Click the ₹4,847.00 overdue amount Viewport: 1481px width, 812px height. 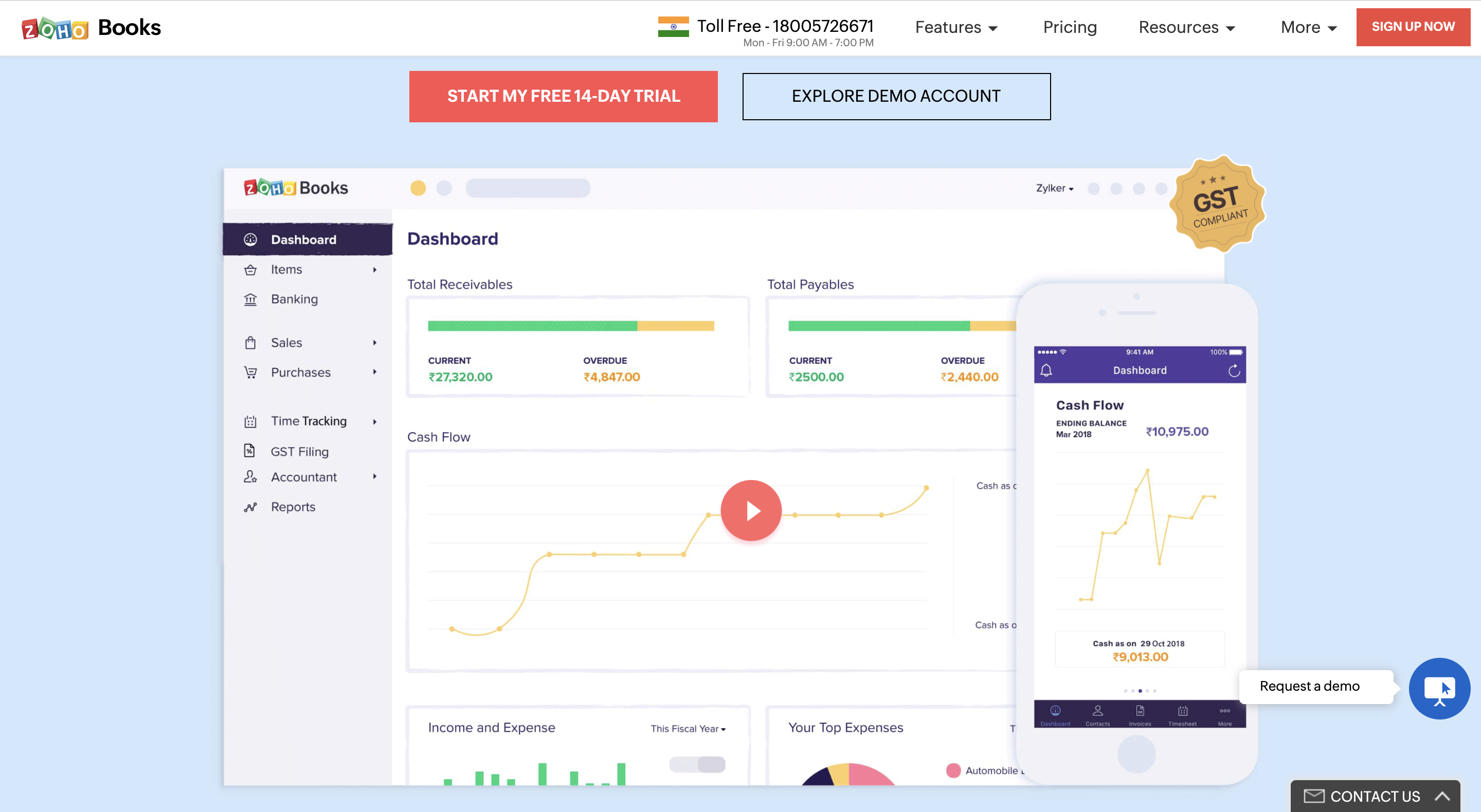coord(611,377)
